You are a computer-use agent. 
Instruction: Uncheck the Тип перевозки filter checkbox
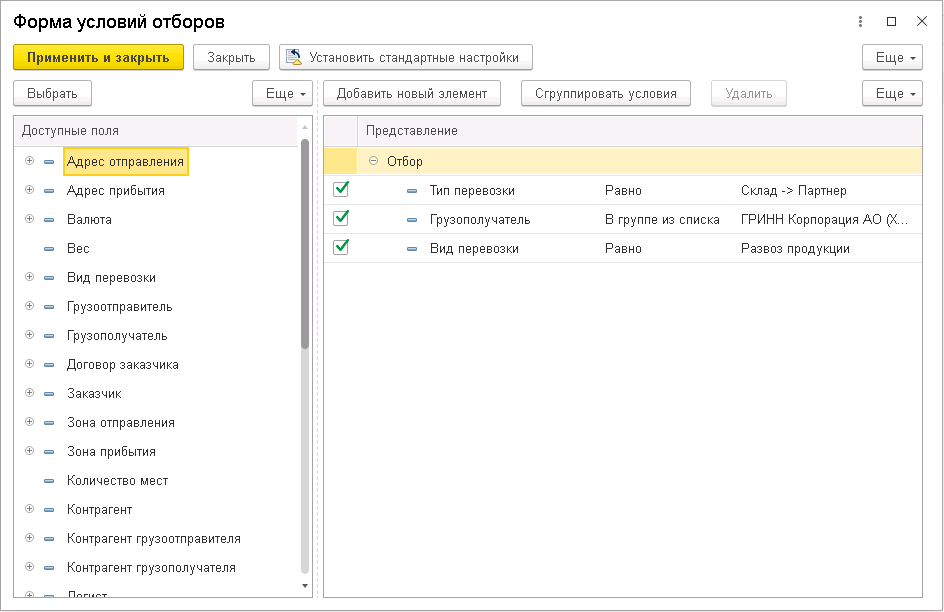(341, 189)
